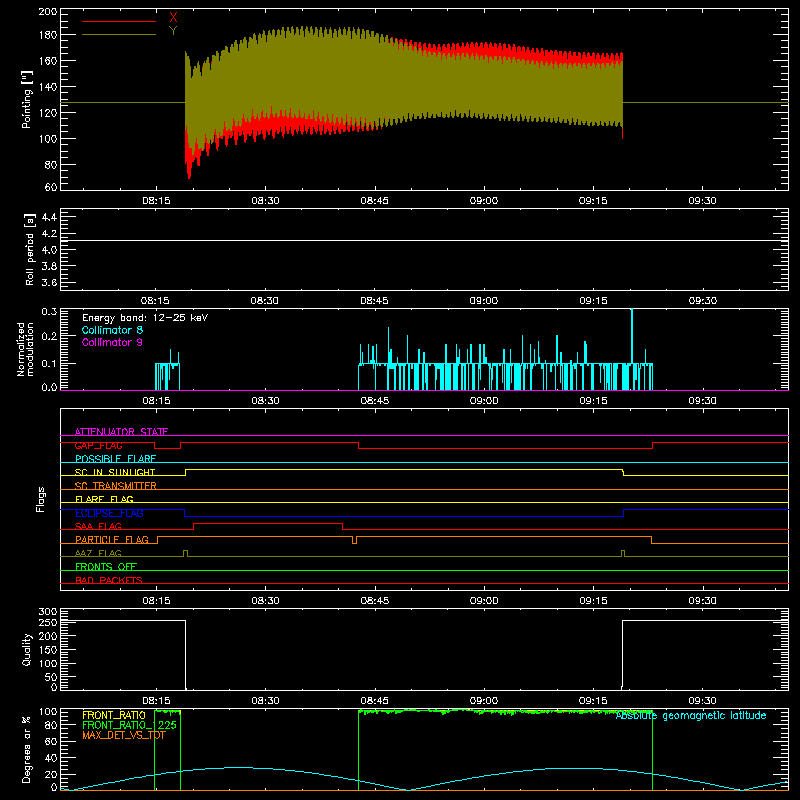The image size is (800, 800).
Task: Click the olive Y legend line sample
Action: pyautogui.click(x=119, y=35)
